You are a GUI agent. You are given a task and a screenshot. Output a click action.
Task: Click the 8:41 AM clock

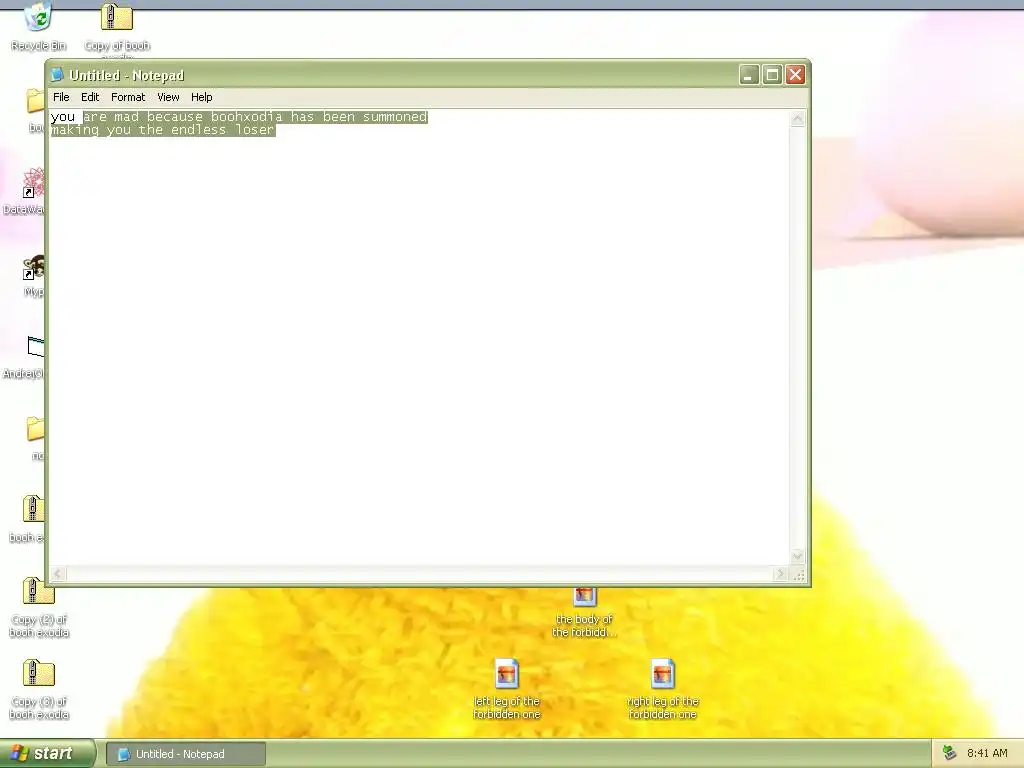987,753
